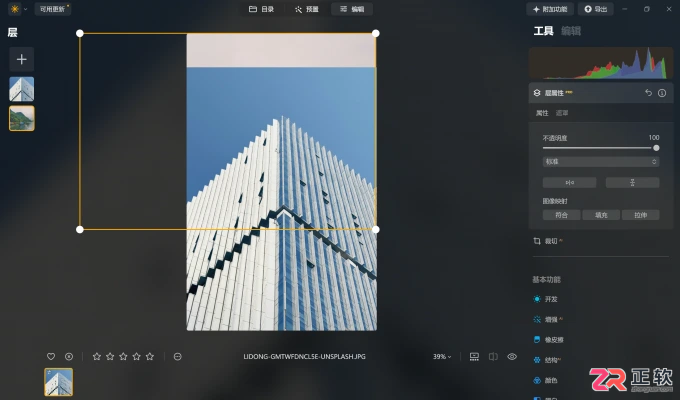Click the top-left transform handle

[x=80, y=33]
